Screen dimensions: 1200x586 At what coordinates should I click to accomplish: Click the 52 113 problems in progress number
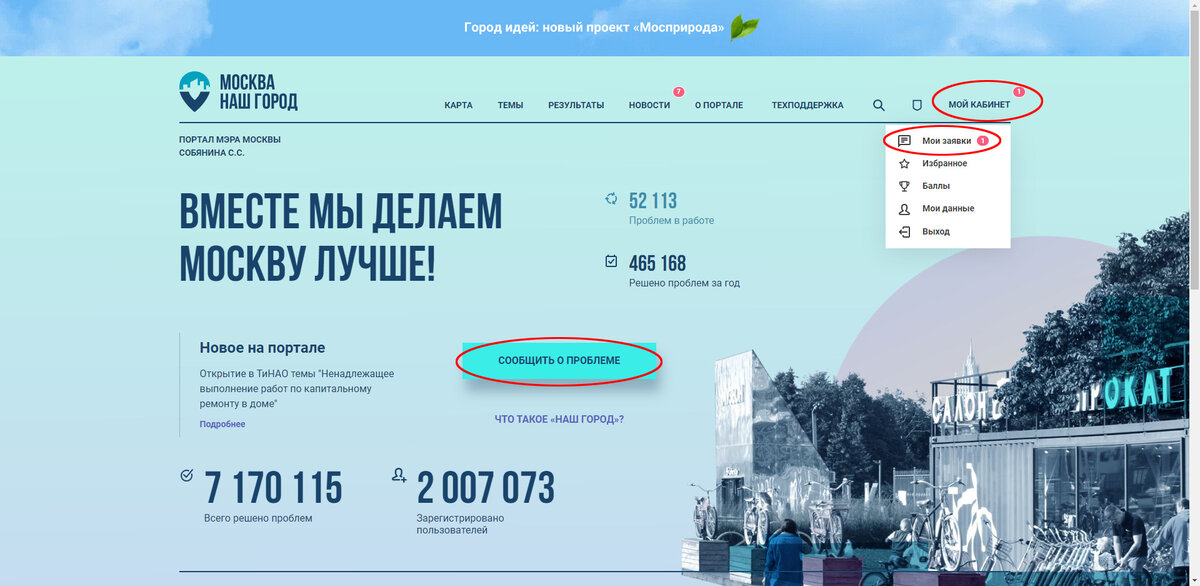653,200
